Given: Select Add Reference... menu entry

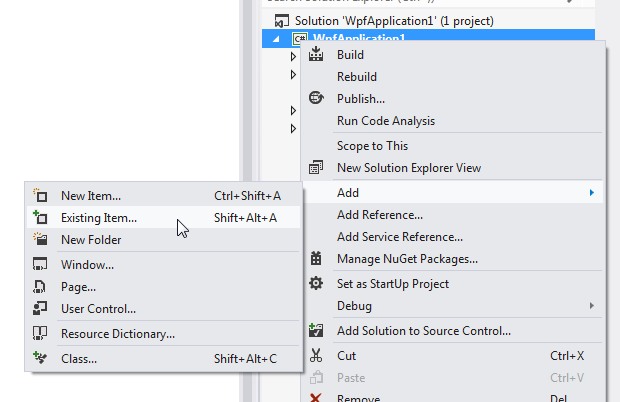Looking at the screenshot, I should tap(380, 214).
